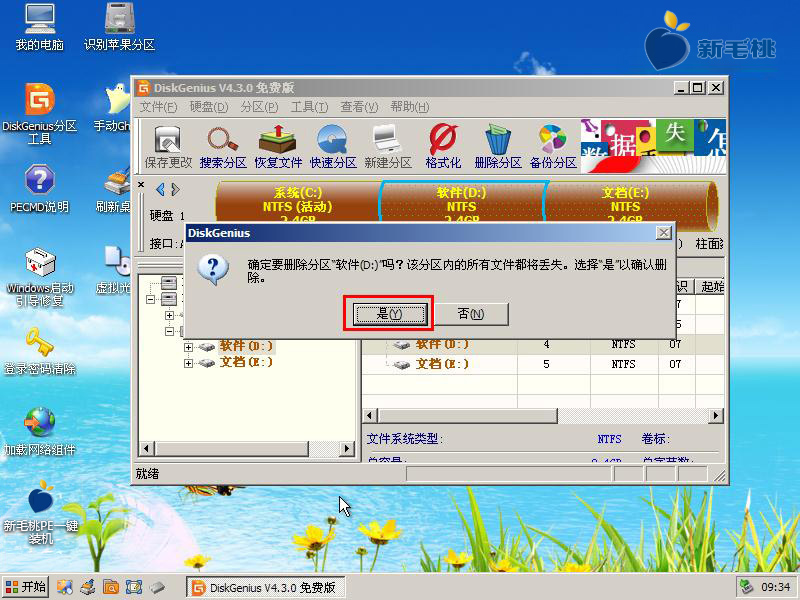Open the 我的电脑 desktop icon
This screenshot has width=800, height=600.
pyautogui.click(x=40, y=27)
